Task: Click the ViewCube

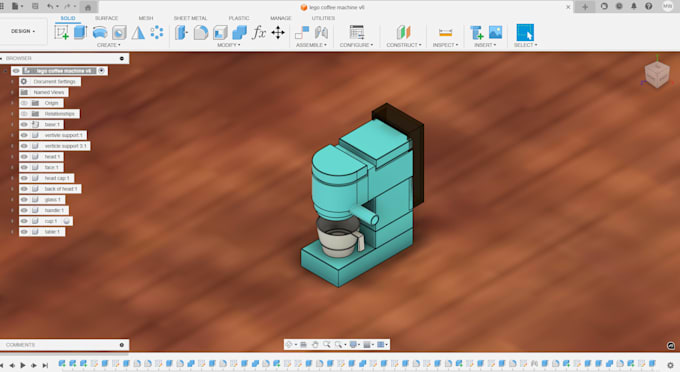Action: pos(657,74)
